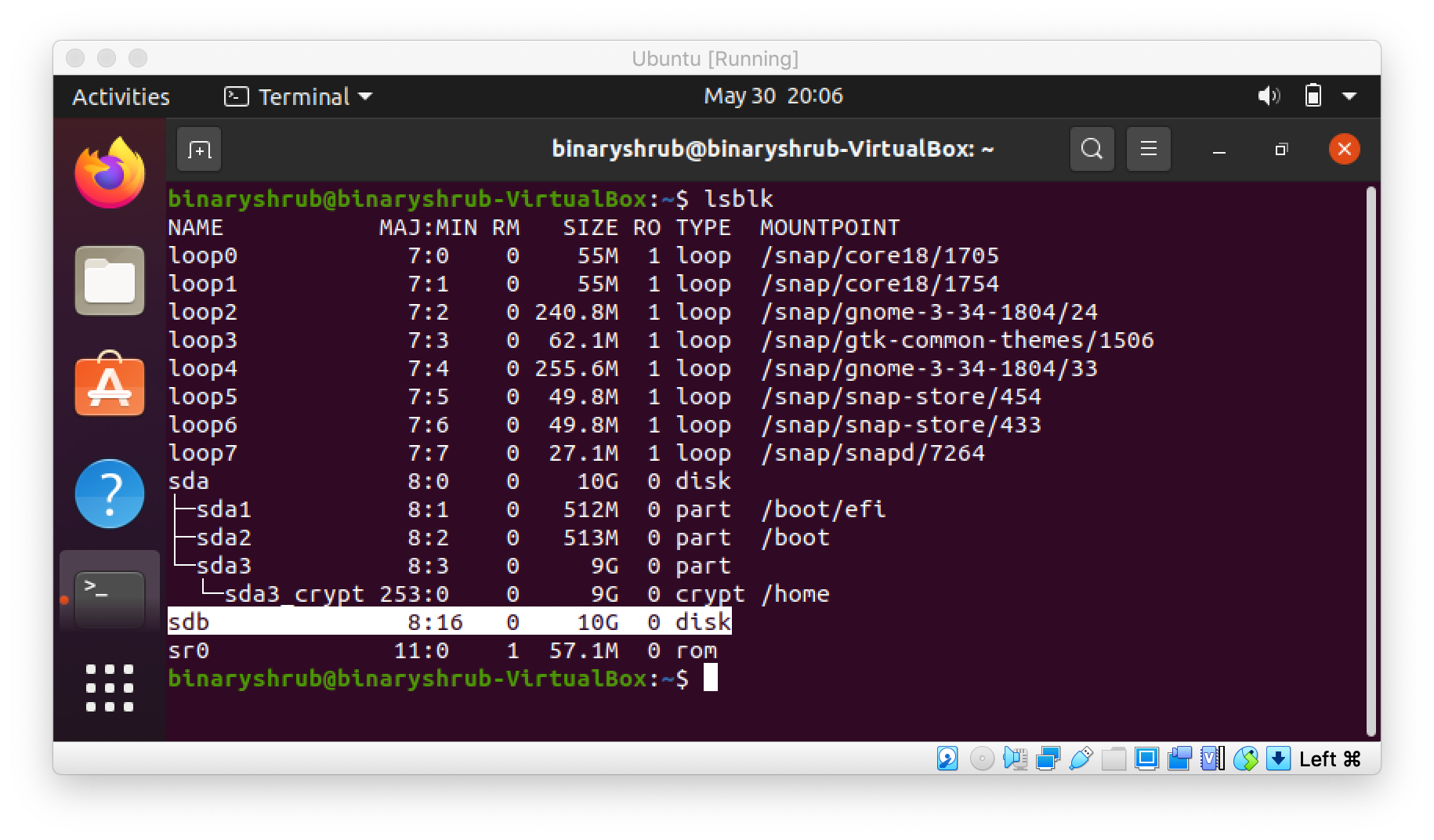
Task: Click the terminal vertical scrollbar
Action: (x=1371, y=461)
